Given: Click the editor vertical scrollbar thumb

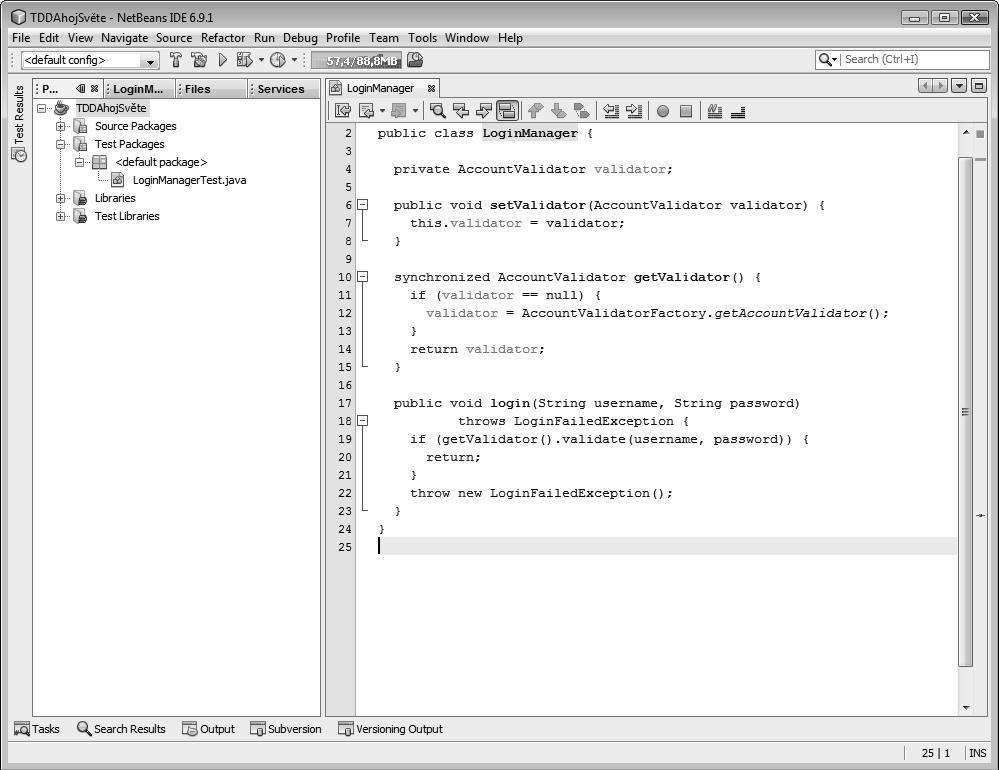Looking at the screenshot, I should (966, 411).
